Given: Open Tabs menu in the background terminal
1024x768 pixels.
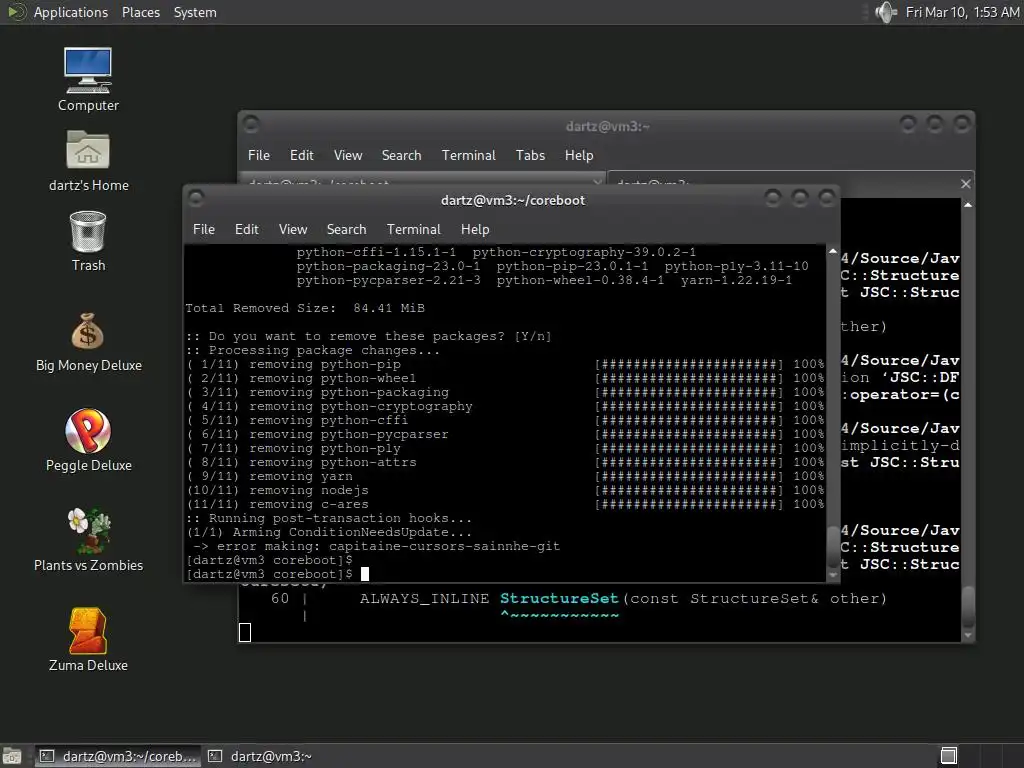Looking at the screenshot, I should tap(530, 155).
